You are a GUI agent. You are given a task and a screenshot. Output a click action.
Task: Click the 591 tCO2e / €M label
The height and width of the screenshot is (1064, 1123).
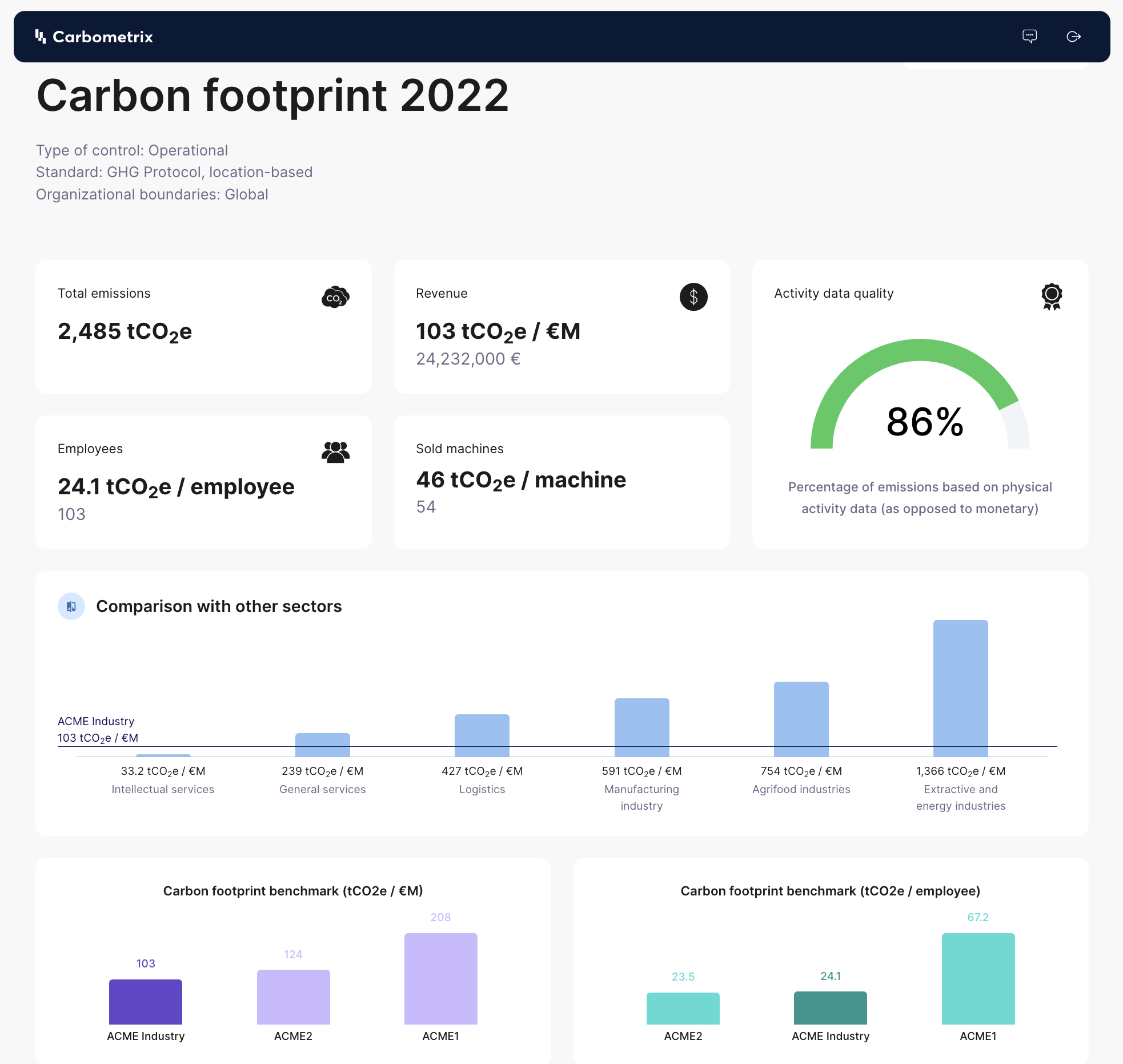point(642,771)
